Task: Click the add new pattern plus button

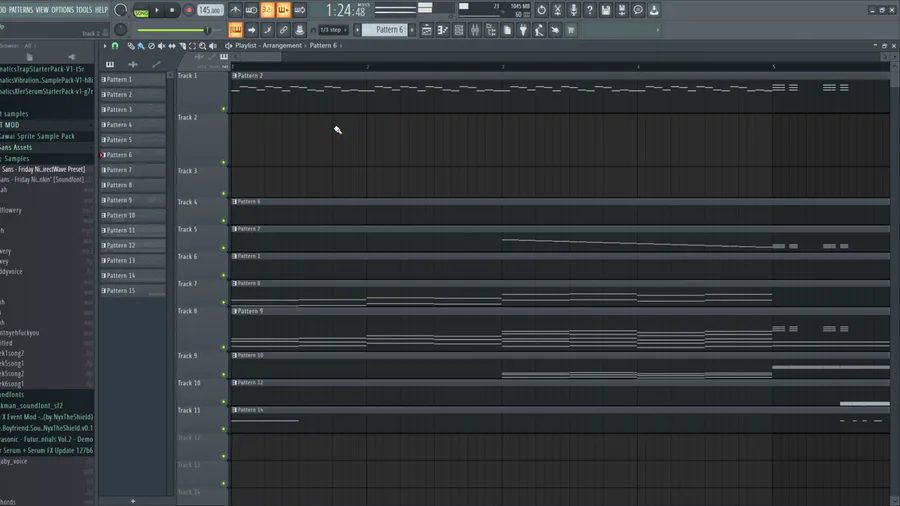Action: (412, 30)
